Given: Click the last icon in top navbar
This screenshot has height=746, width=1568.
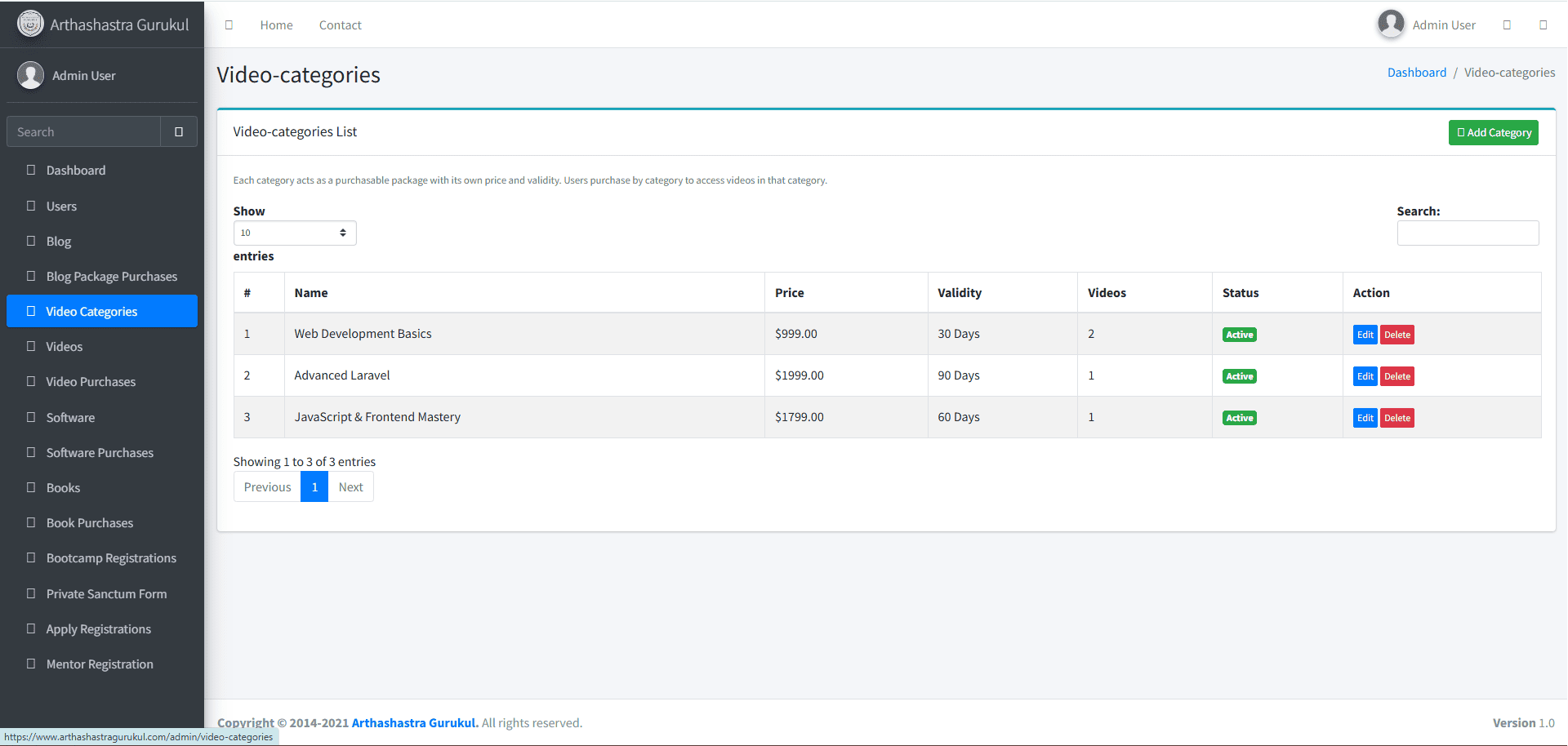Looking at the screenshot, I should click(x=1543, y=24).
